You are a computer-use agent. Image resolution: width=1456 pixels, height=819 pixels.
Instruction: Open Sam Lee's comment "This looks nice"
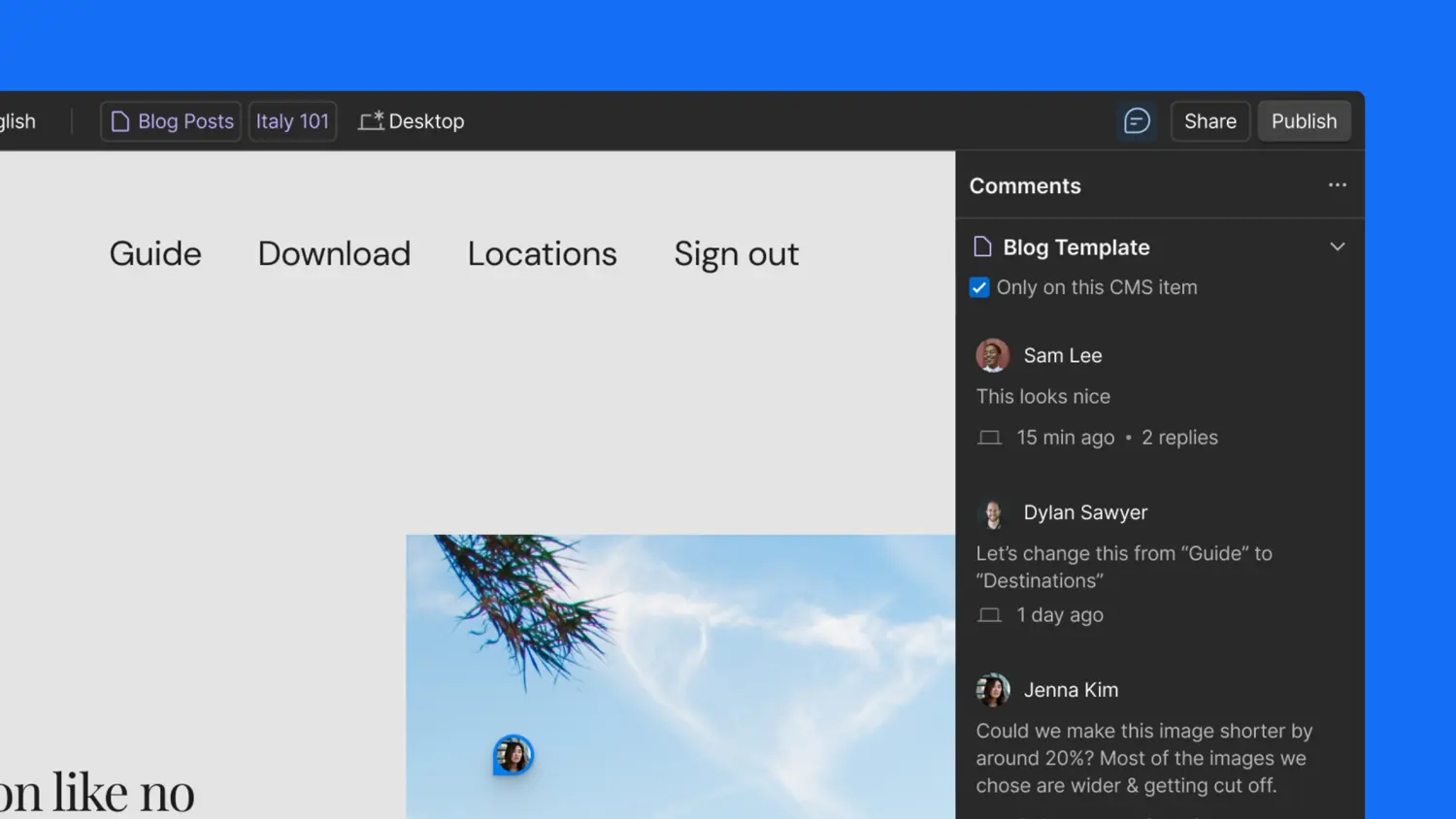click(x=1043, y=396)
